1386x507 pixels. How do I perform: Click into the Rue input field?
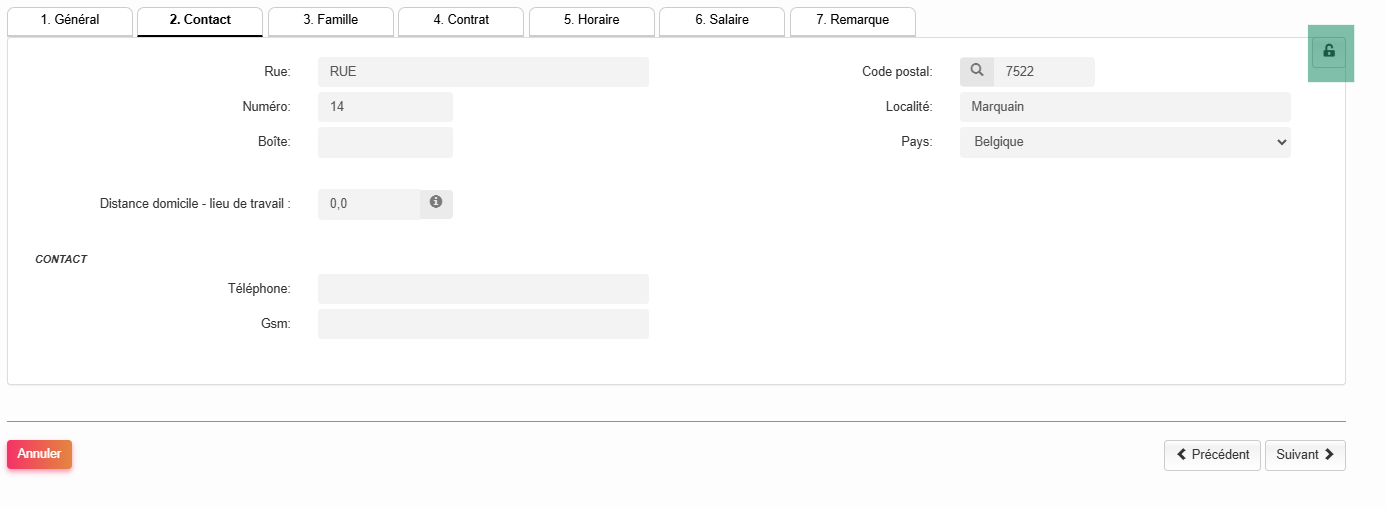(483, 72)
